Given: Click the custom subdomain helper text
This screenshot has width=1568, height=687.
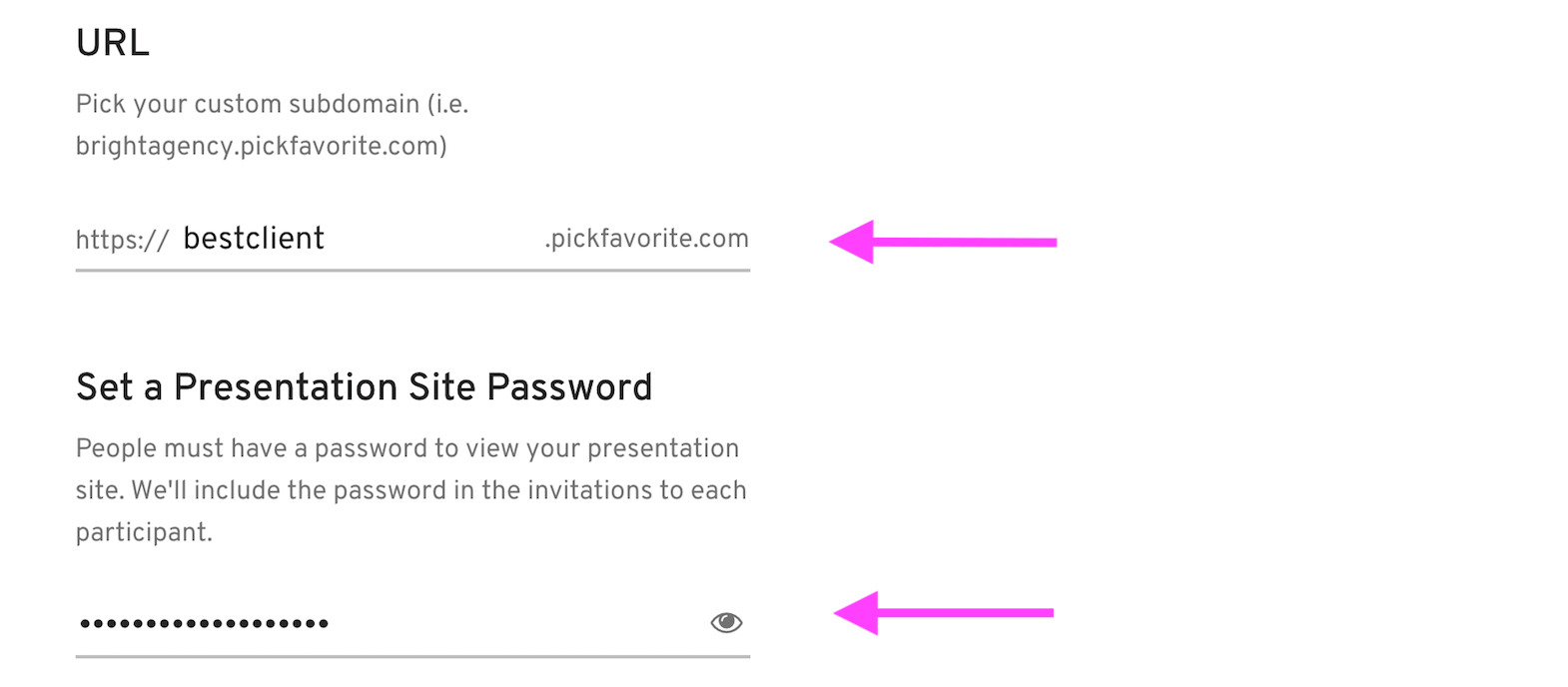Looking at the screenshot, I should tap(272, 103).
